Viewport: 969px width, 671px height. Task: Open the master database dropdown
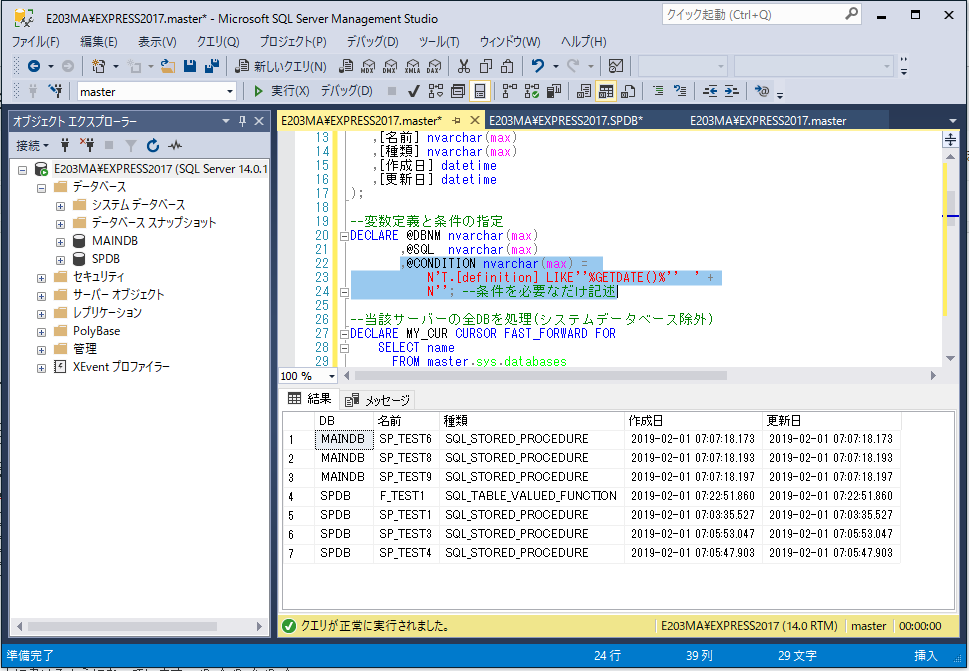230,91
